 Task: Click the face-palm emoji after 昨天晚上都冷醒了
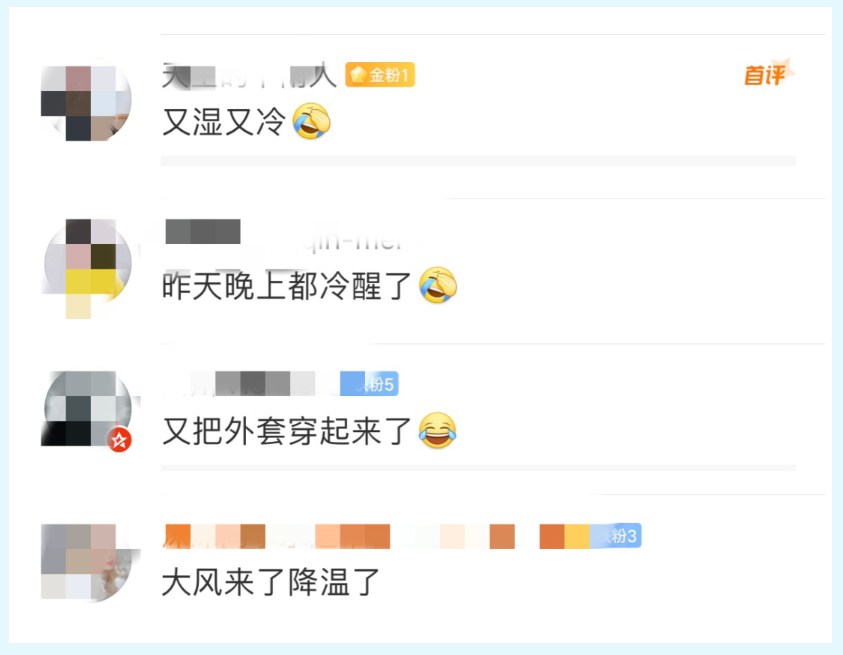point(438,285)
